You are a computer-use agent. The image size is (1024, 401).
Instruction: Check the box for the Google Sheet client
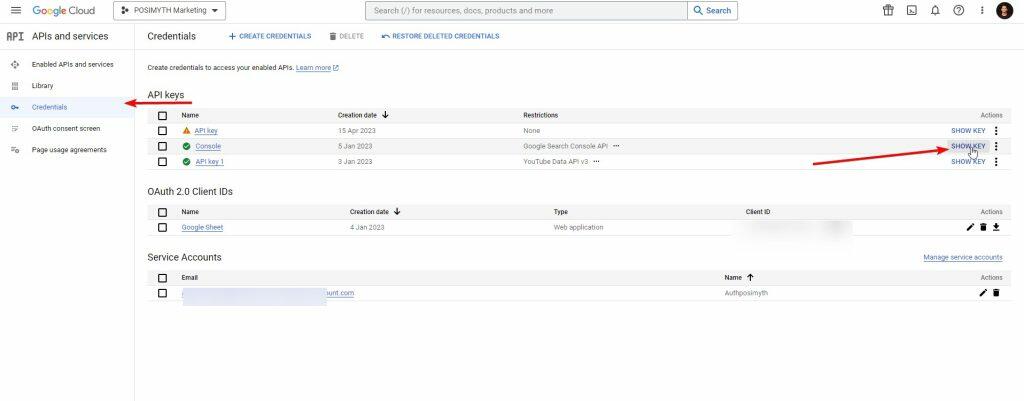pos(163,227)
